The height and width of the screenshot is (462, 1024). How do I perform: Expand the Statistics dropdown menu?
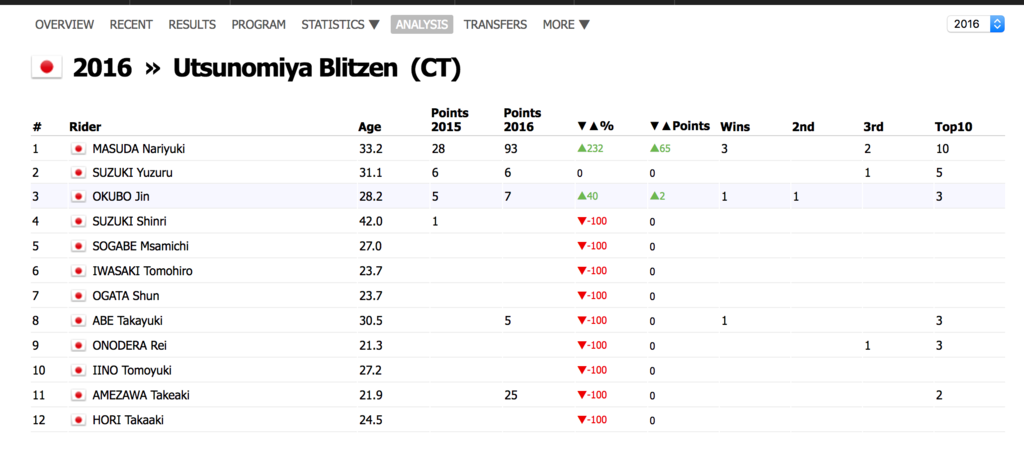point(340,24)
